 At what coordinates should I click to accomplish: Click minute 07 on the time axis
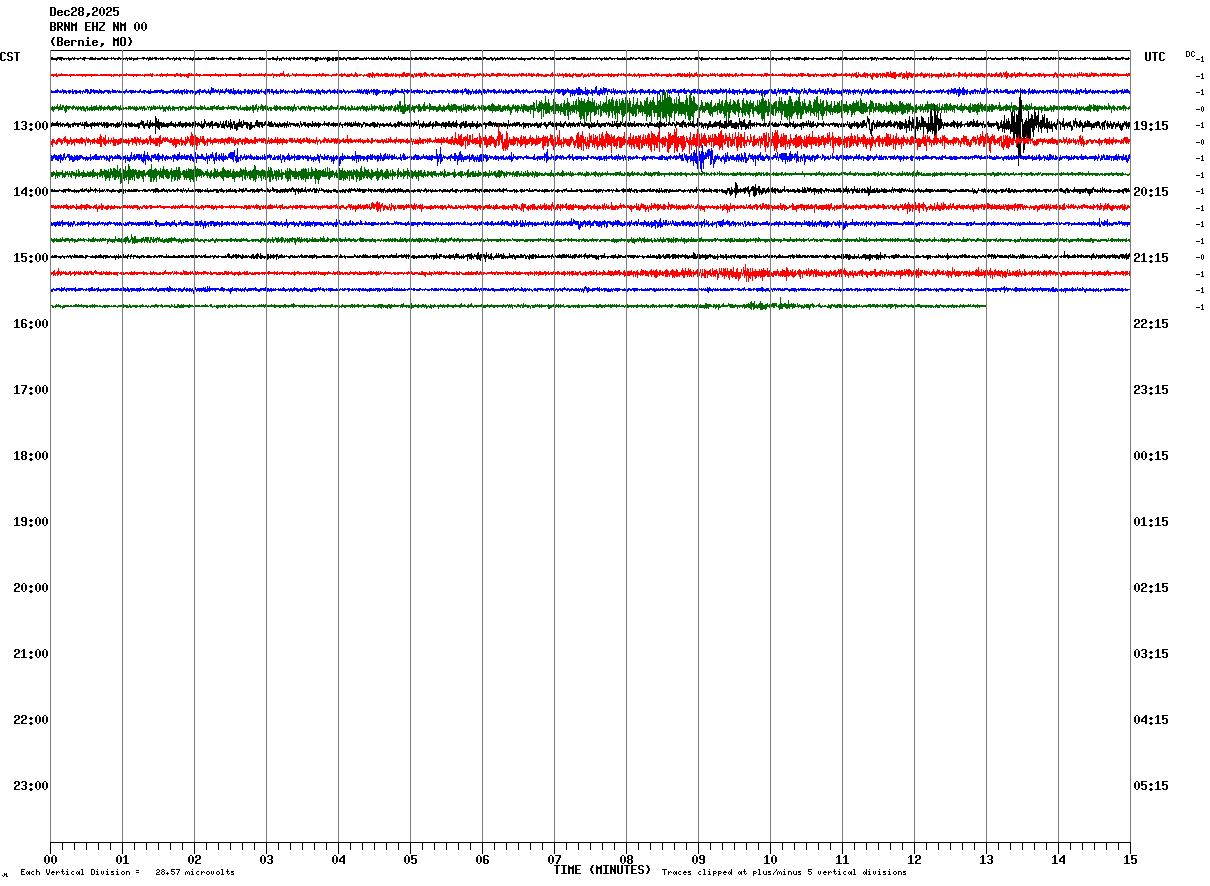click(x=554, y=860)
